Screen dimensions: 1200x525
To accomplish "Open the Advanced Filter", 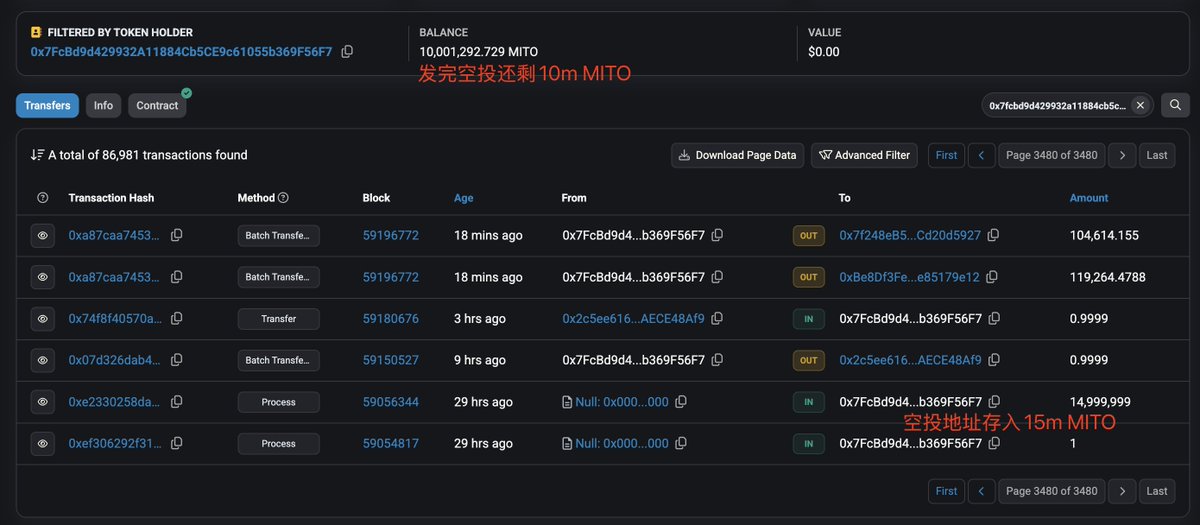I will (864, 155).
